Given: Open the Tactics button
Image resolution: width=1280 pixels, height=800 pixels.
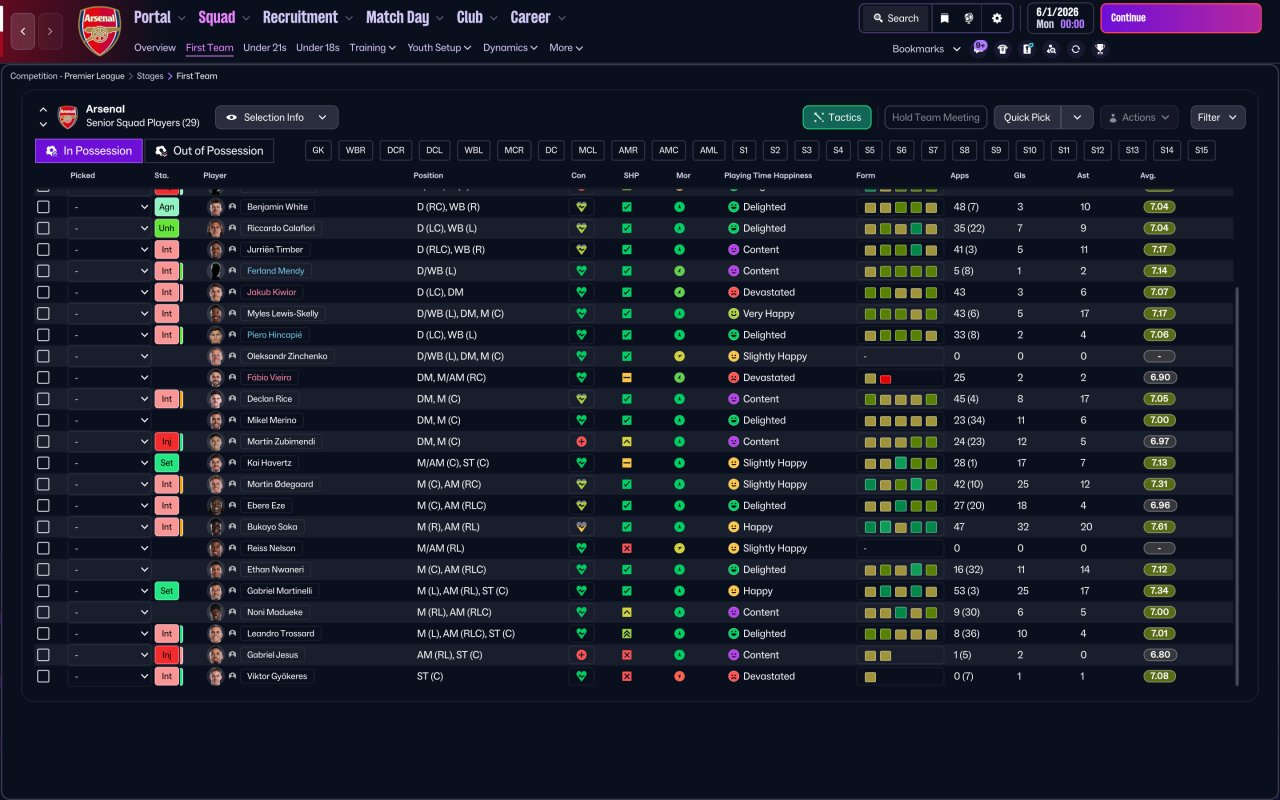Looking at the screenshot, I should click(837, 117).
